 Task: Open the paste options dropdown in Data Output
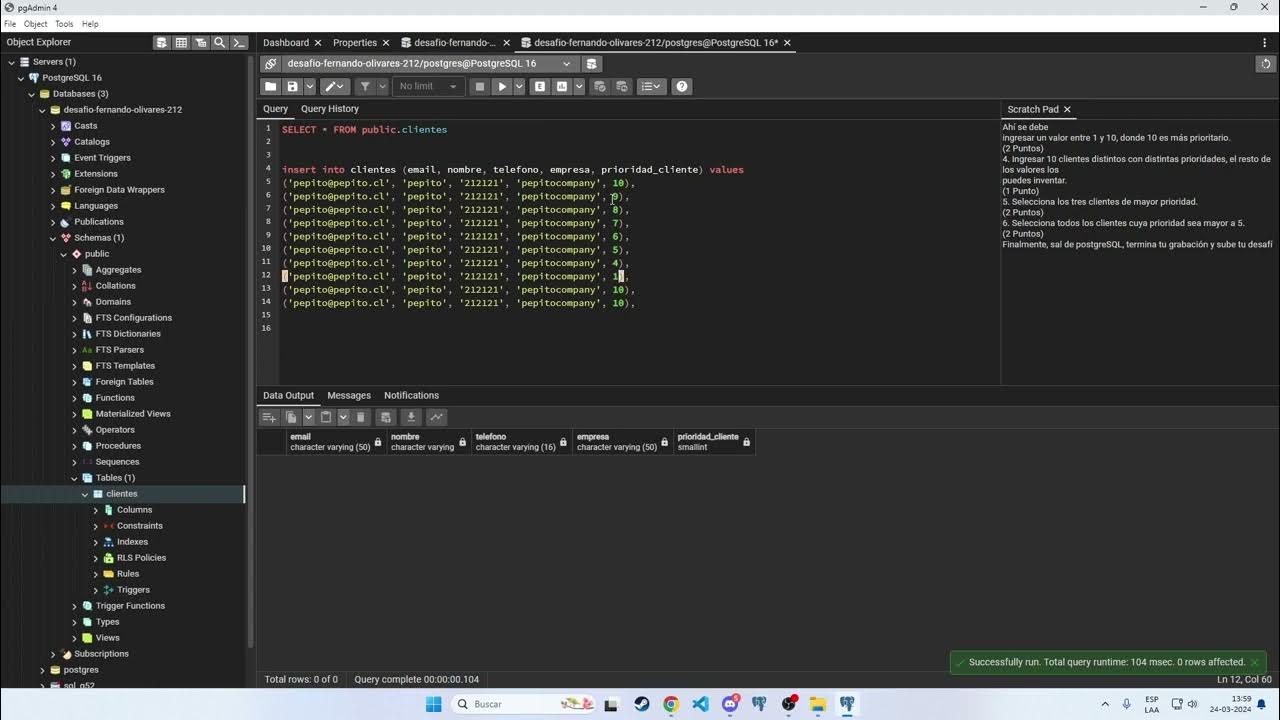343,417
